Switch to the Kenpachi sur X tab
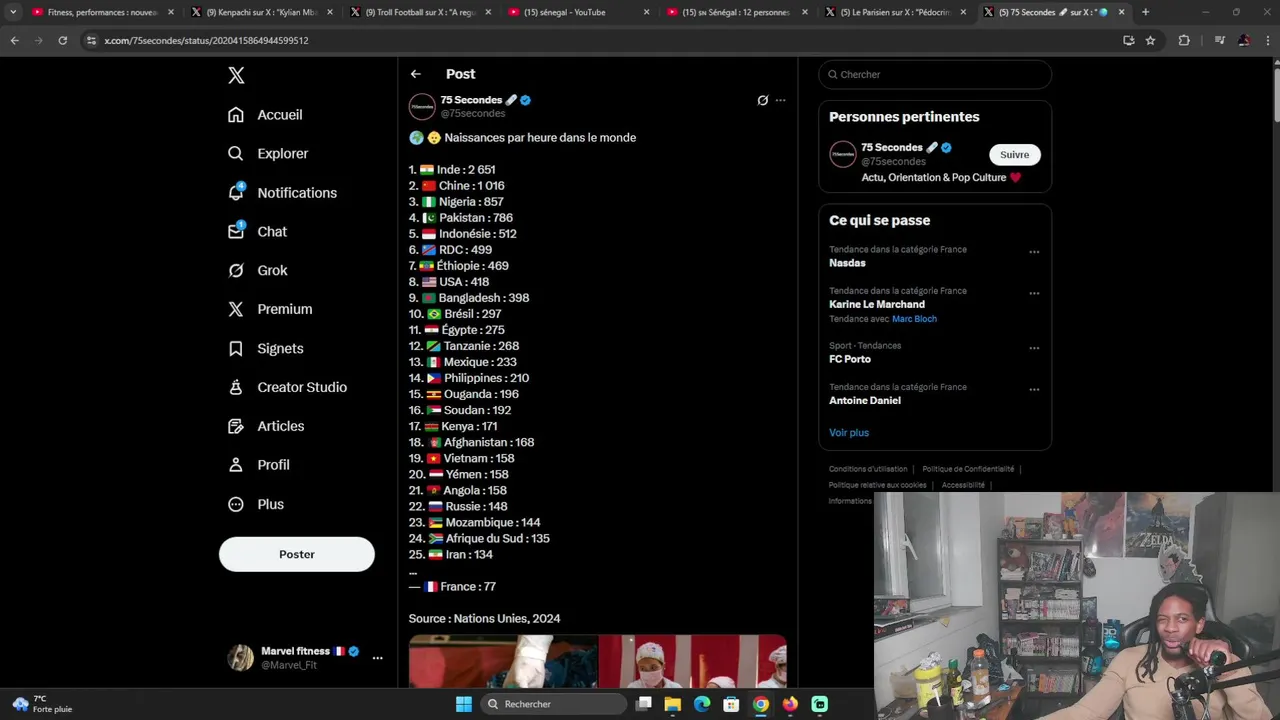 coord(260,12)
